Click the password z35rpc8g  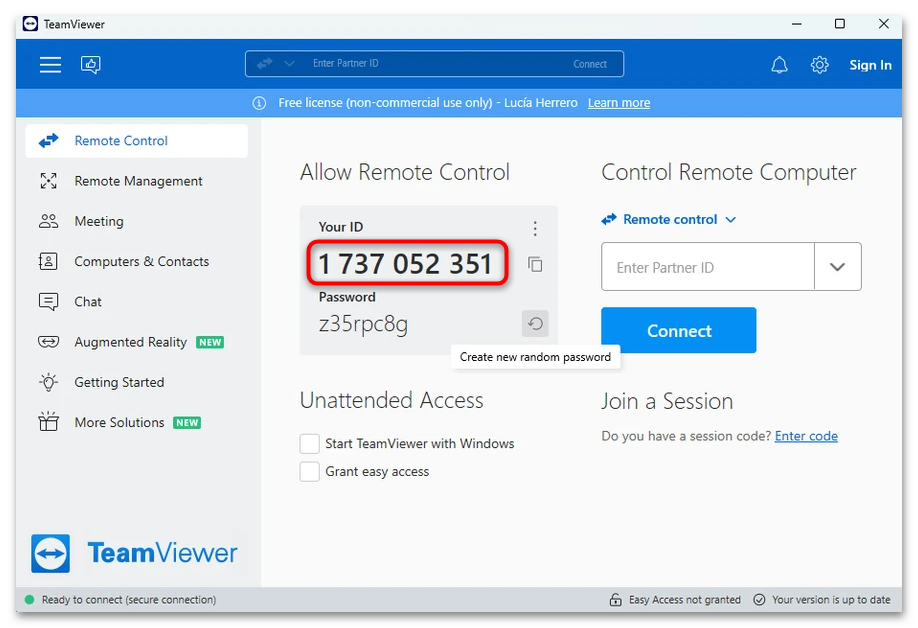[x=363, y=324]
